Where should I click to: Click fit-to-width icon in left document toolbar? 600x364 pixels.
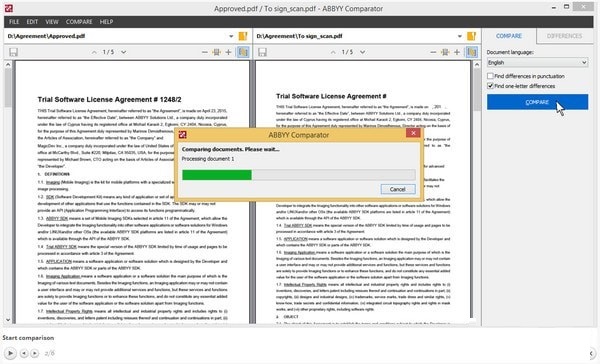coord(217,52)
